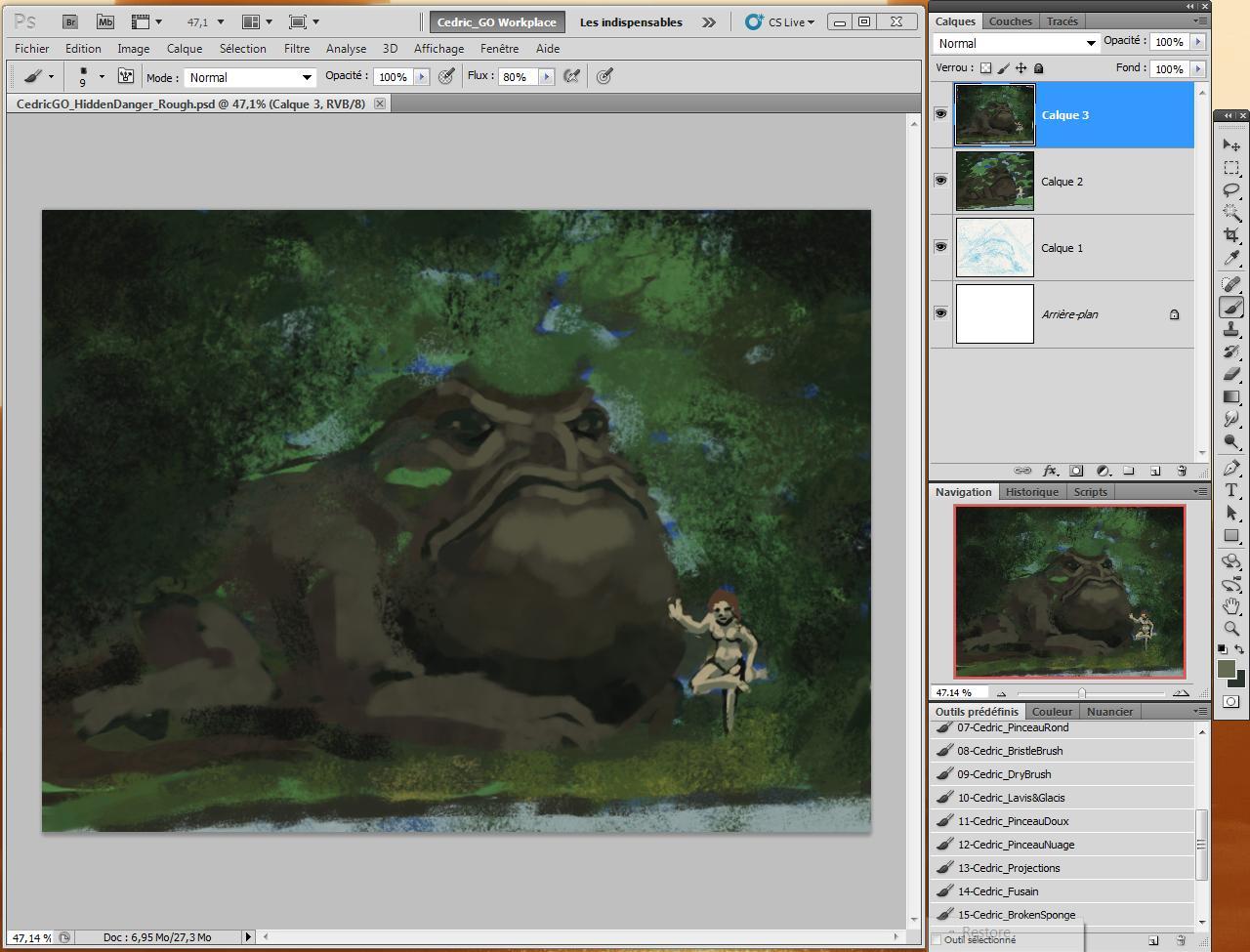
Task: Switch to the Historique tab
Action: tap(1031, 492)
